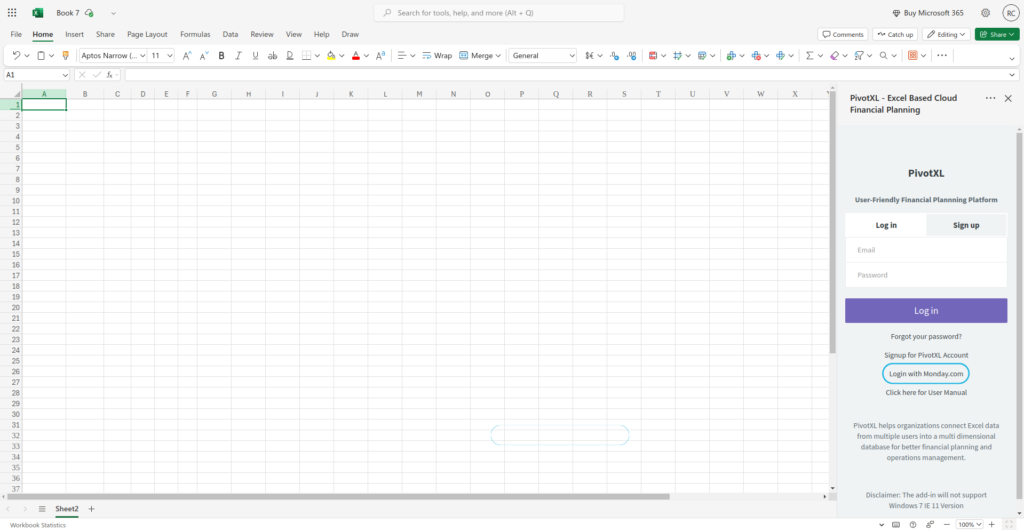Click the Undo arrow icon

pyautogui.click(x=17, y=55)
